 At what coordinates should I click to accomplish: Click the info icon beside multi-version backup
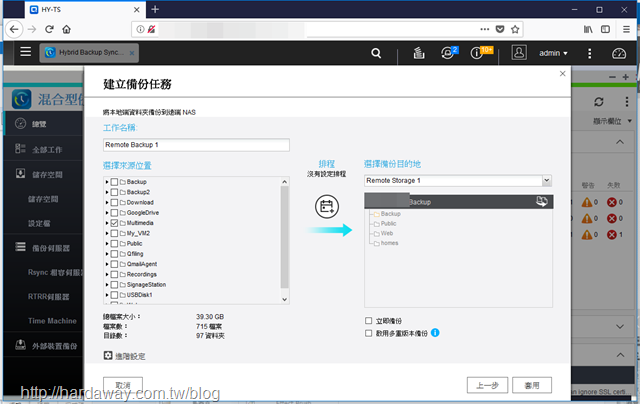tap(435, 333)
